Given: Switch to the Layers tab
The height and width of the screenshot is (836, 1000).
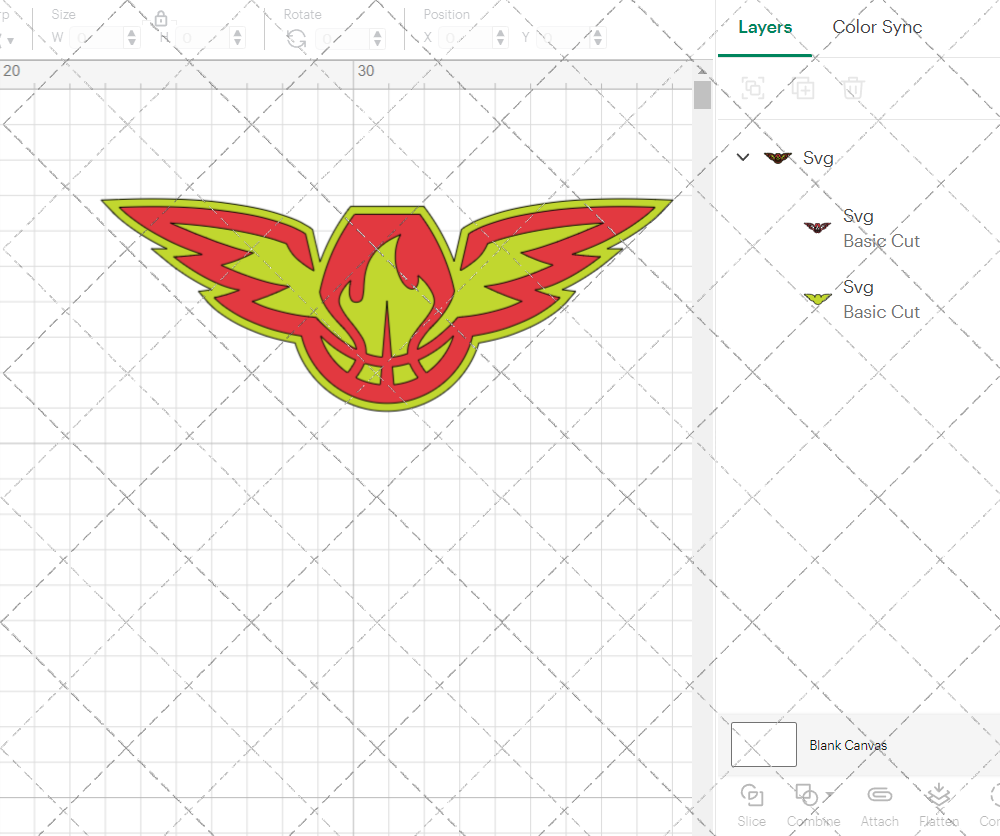Looking at the screenshot, I should [765, 27].
